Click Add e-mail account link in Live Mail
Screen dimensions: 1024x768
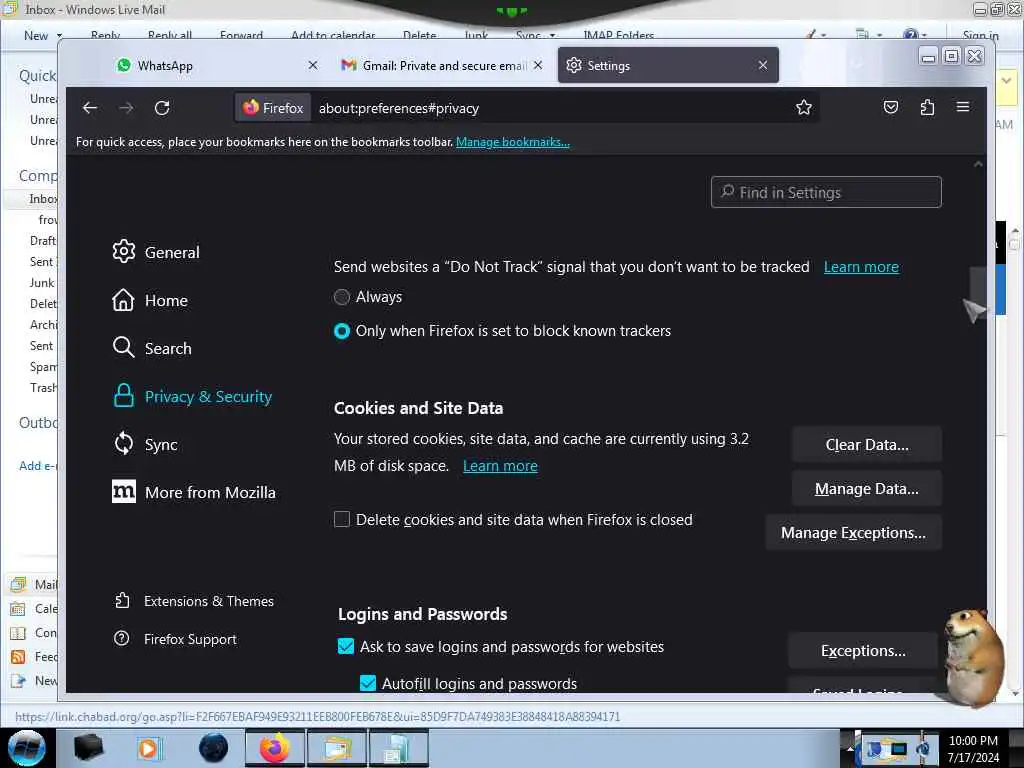coord(39,466)
